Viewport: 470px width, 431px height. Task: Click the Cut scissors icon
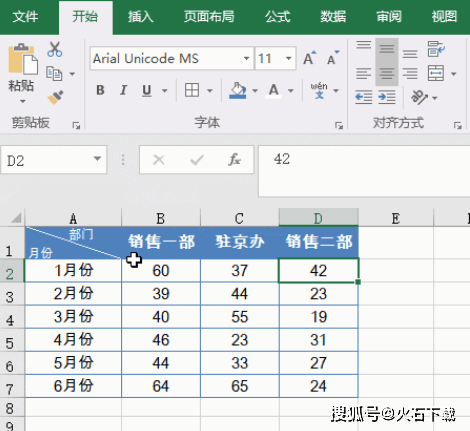54,49
